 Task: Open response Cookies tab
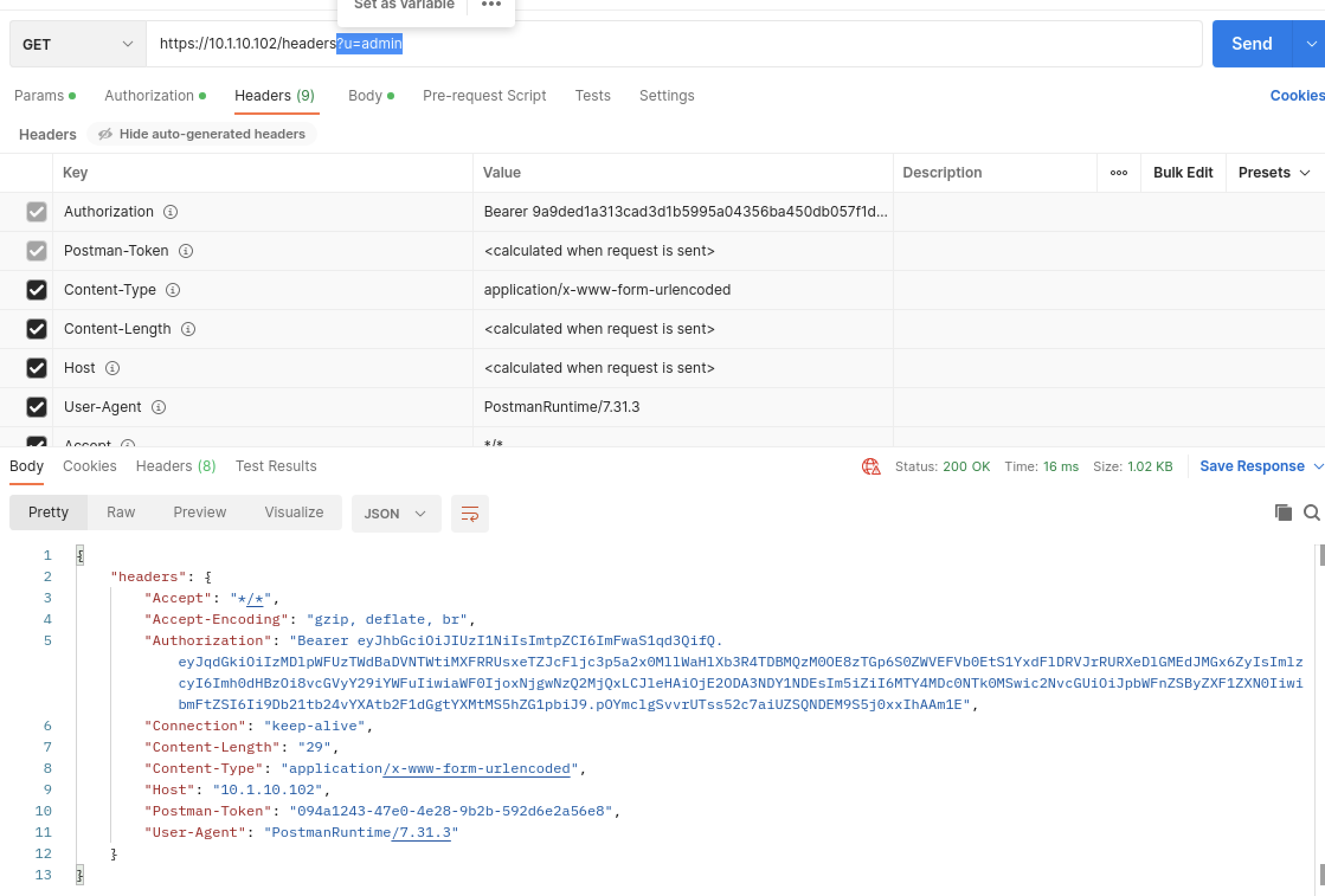click(89, 466)
